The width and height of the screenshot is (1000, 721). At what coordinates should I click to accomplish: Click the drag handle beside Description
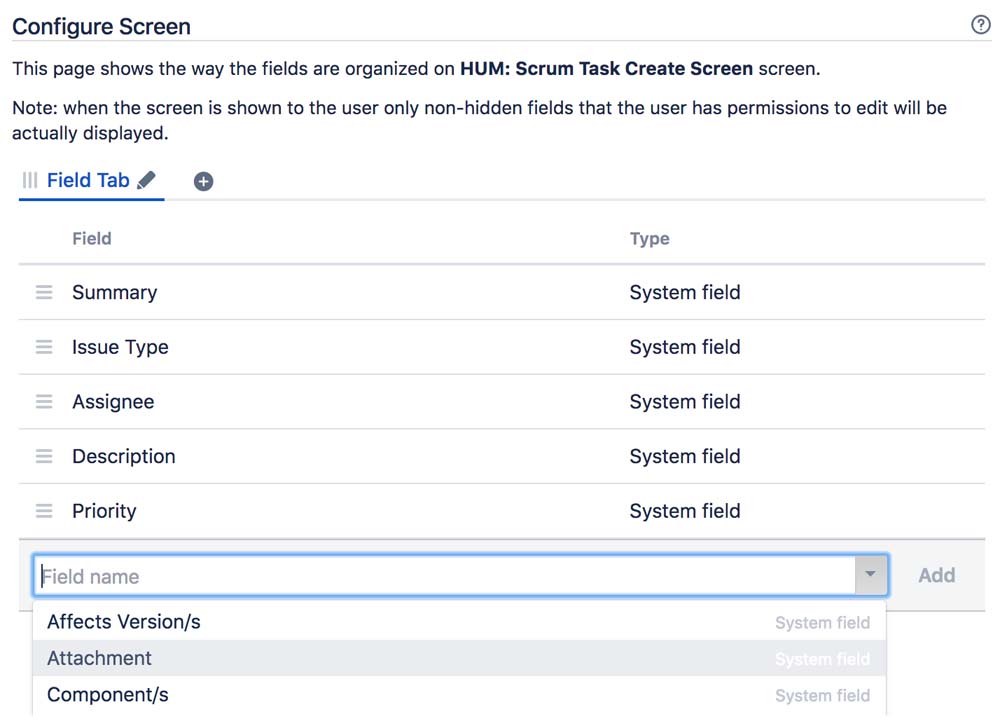pos(44,456)
